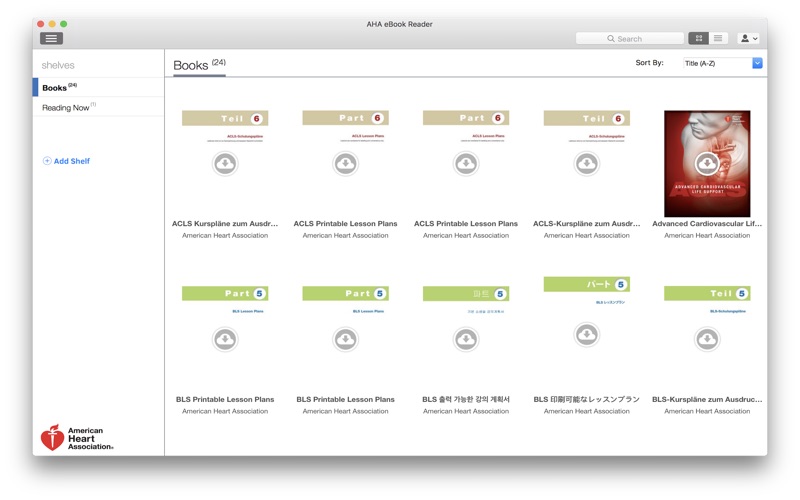
Task: Open the hamburger sidebar menu button
Action: 51,38
